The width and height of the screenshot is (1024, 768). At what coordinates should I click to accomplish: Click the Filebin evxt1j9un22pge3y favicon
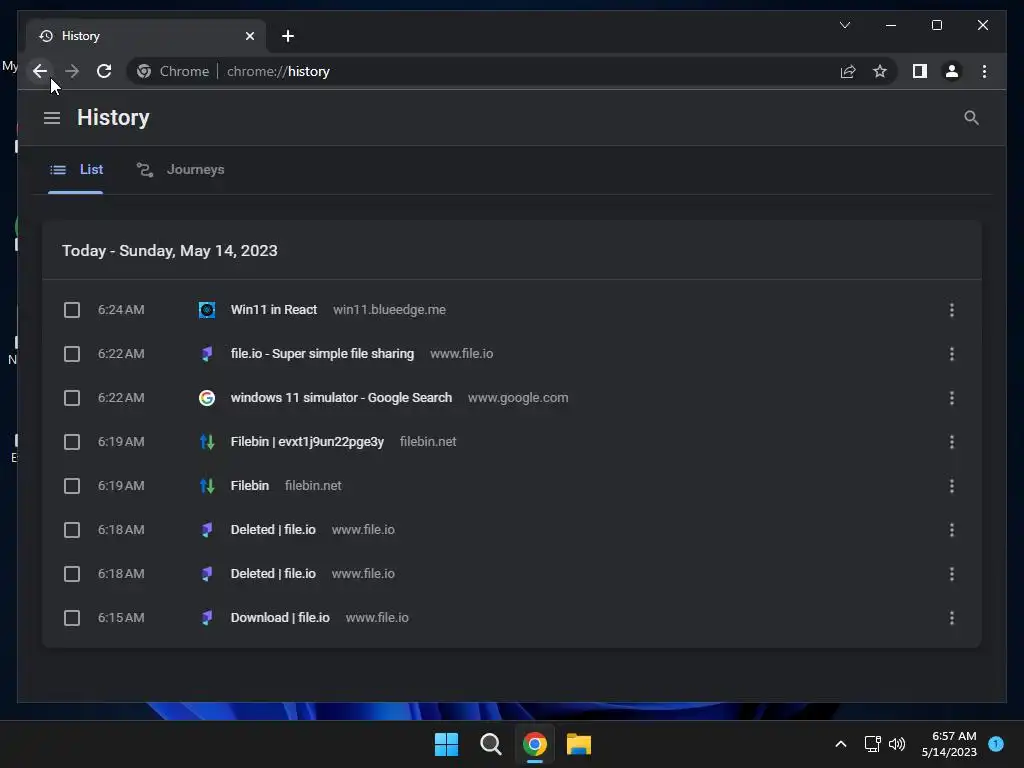point(206,442)
